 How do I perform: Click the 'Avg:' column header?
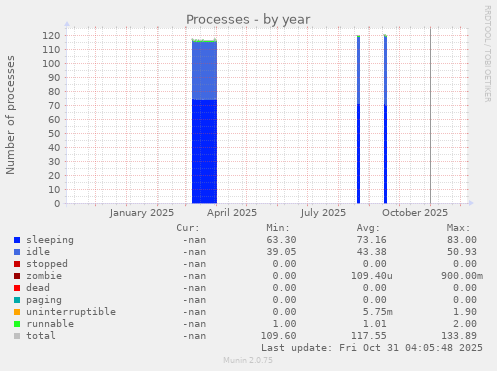[x=368, y=228]
